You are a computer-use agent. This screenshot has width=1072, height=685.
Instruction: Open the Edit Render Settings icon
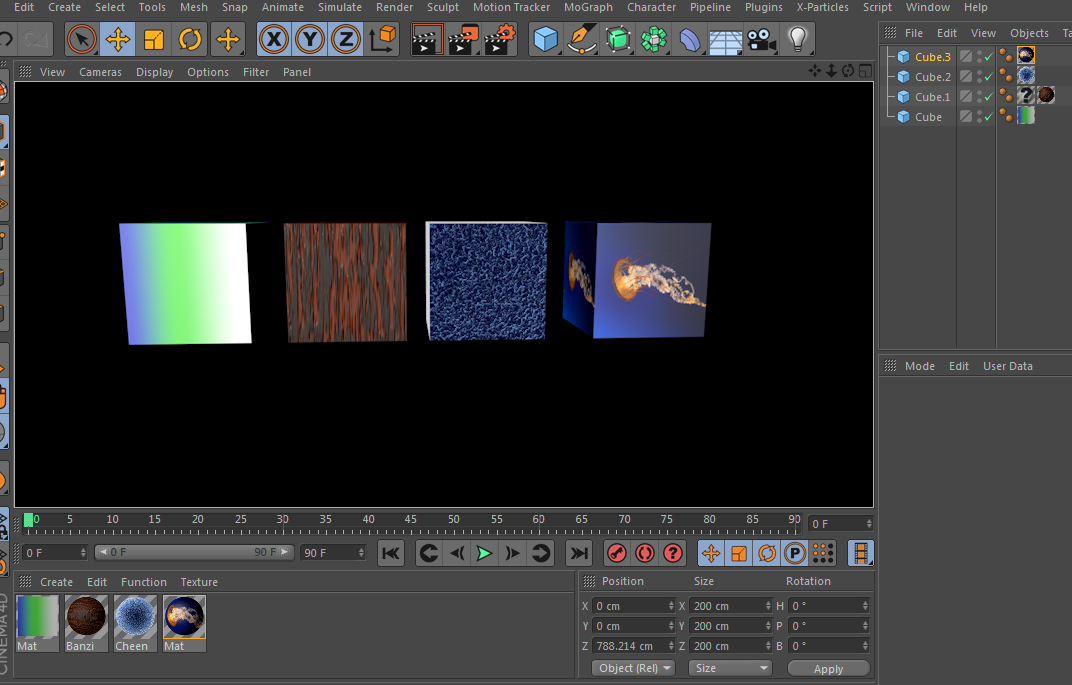coord(499,40)
